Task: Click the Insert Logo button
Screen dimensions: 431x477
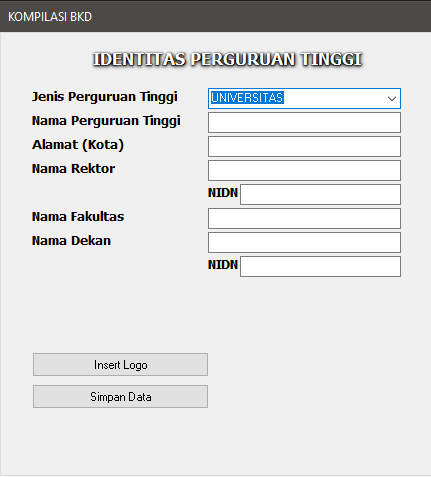Action: tap(120, 365)
